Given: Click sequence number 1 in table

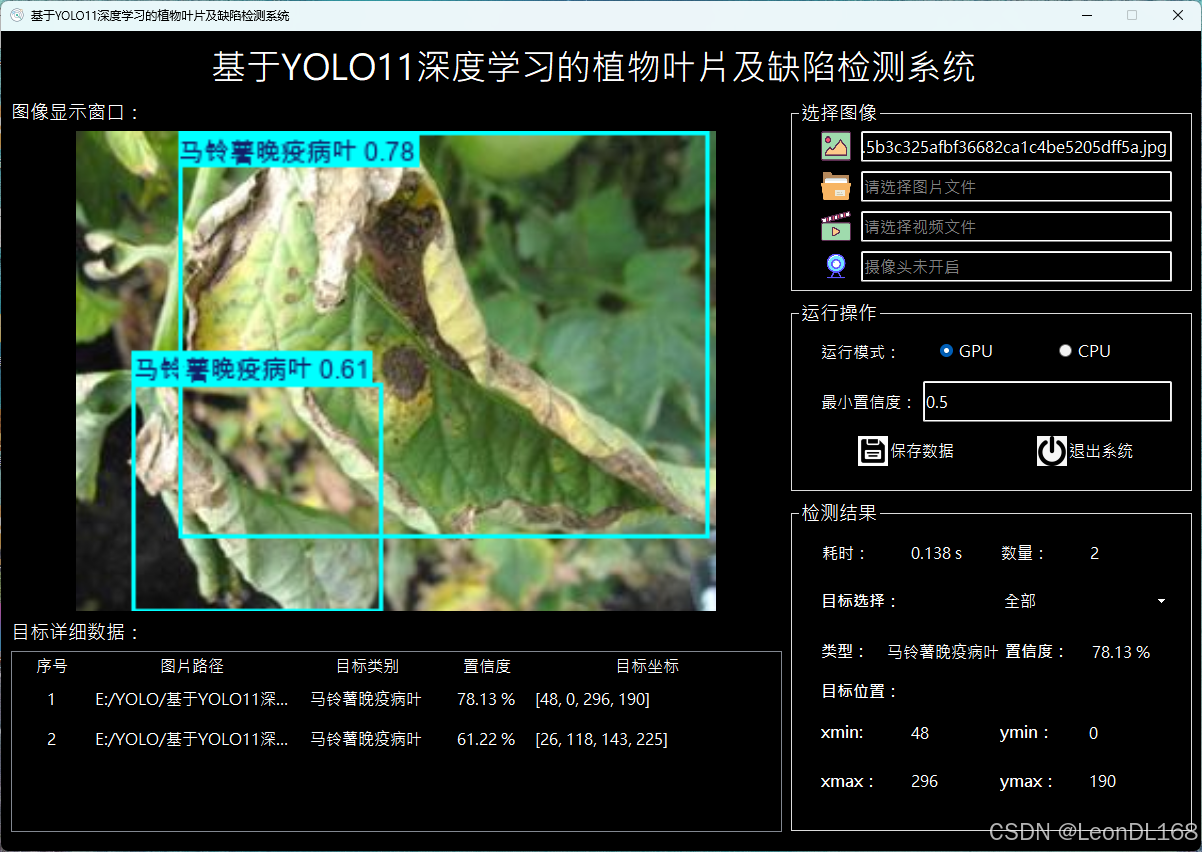Looking at the screenshot, I should (x=52, y=699).
